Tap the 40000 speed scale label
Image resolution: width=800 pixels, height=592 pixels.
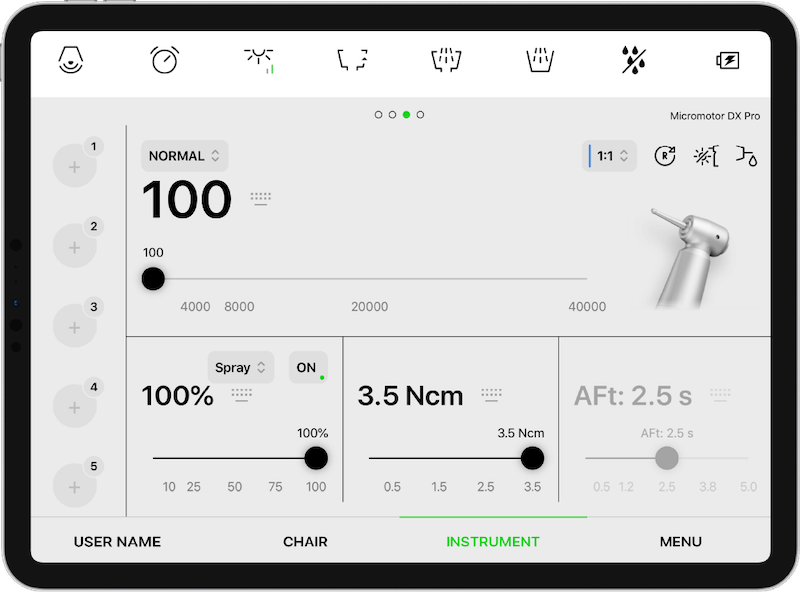pyautogui.click(x=587, y=306)
